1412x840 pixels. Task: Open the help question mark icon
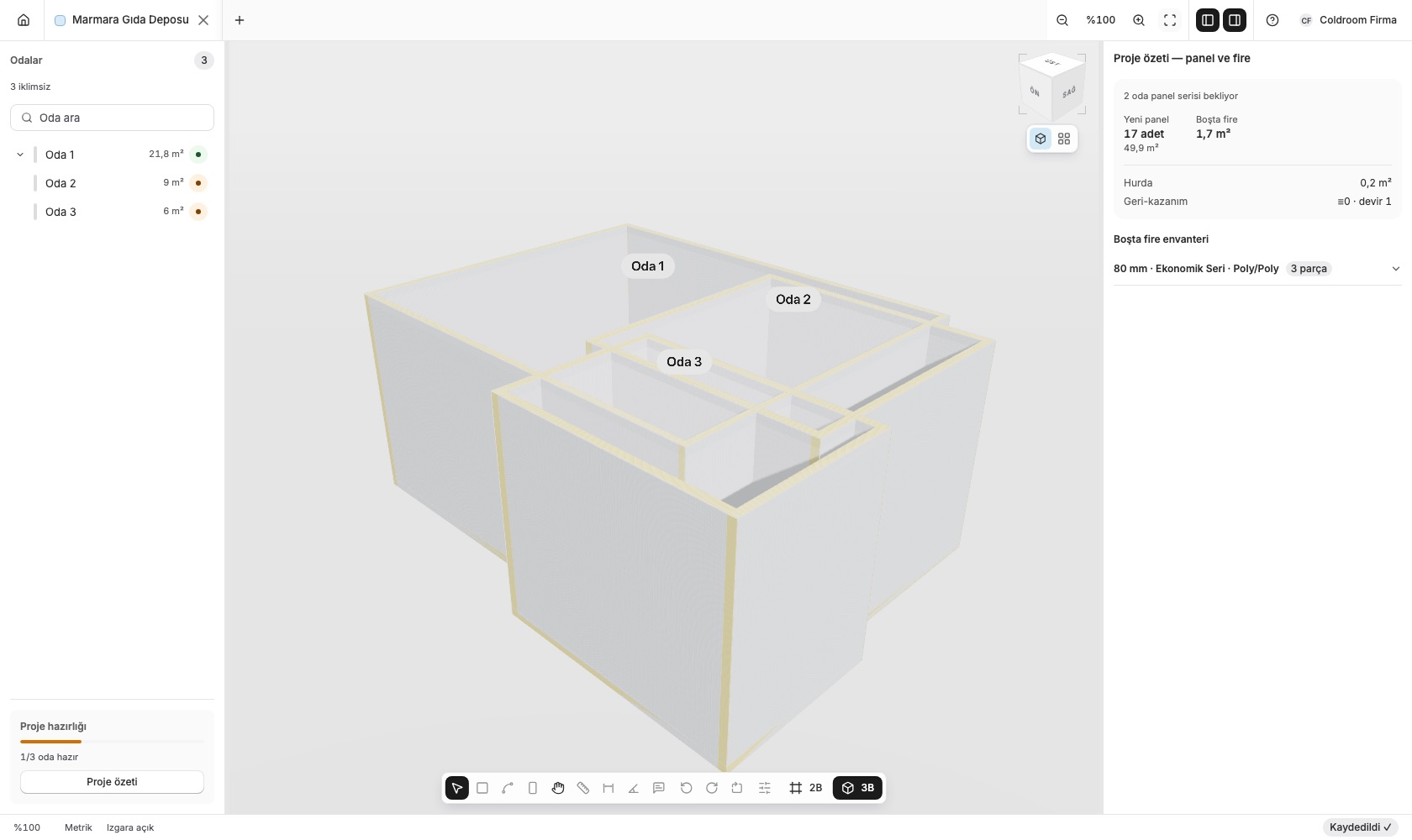(x=1272, y=20)
